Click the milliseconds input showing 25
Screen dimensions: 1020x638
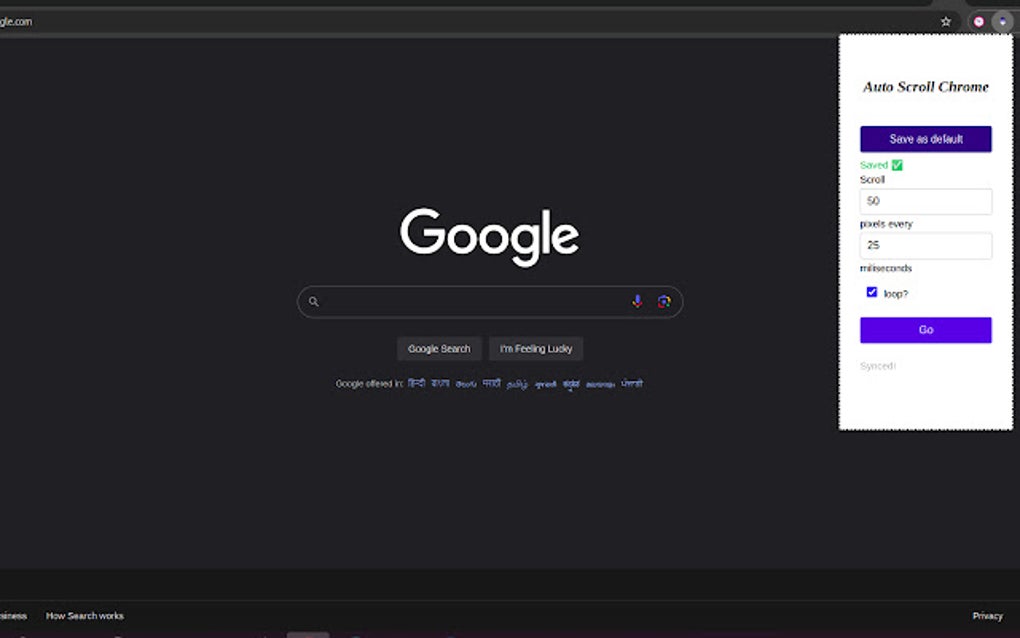pyautogui.click(x=925, y=245)
